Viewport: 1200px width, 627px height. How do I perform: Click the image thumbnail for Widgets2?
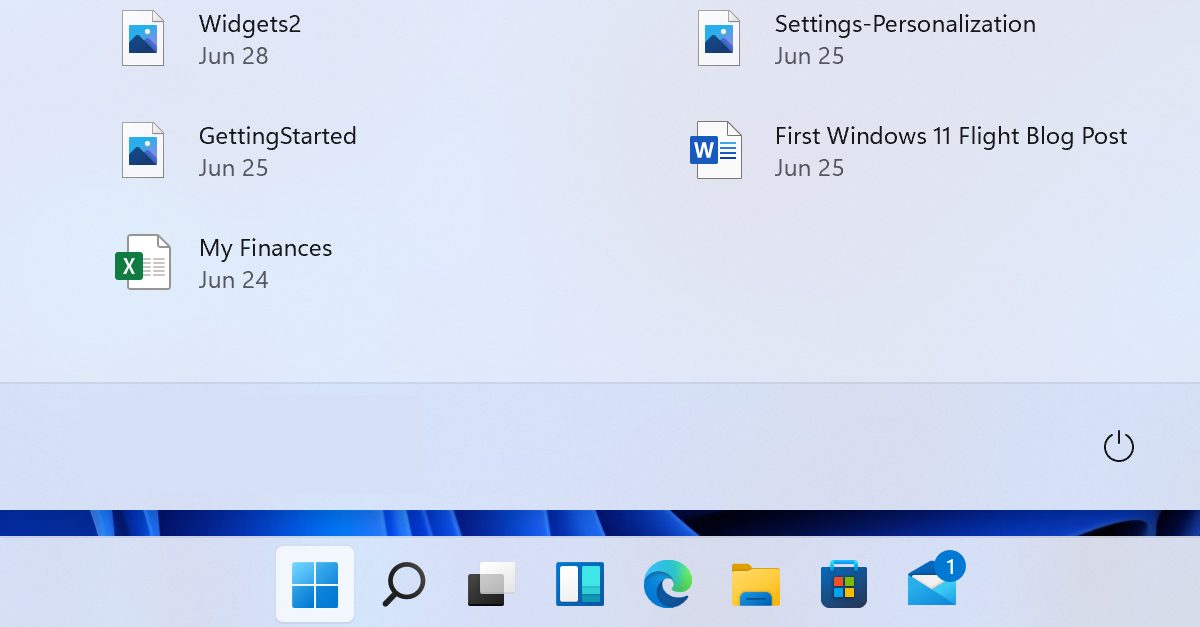point(142,38)
